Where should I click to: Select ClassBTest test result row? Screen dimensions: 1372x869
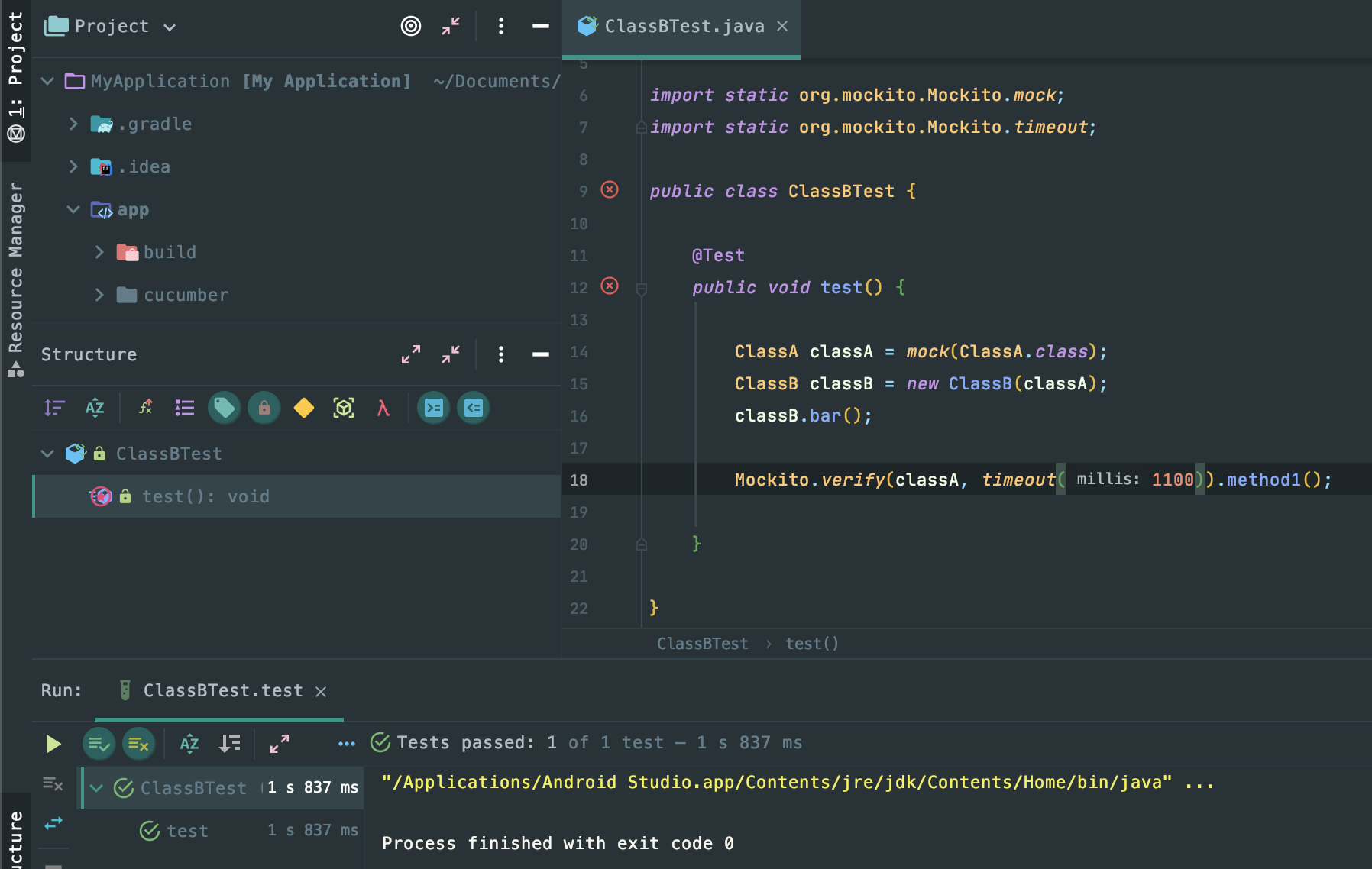[x=223, y=788]
